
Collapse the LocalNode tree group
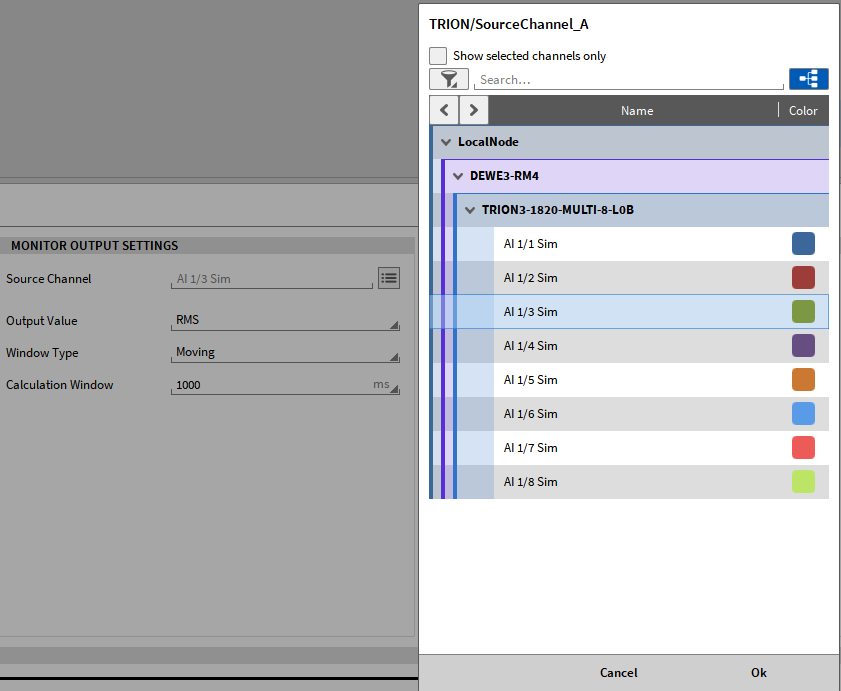click(446, 142)
